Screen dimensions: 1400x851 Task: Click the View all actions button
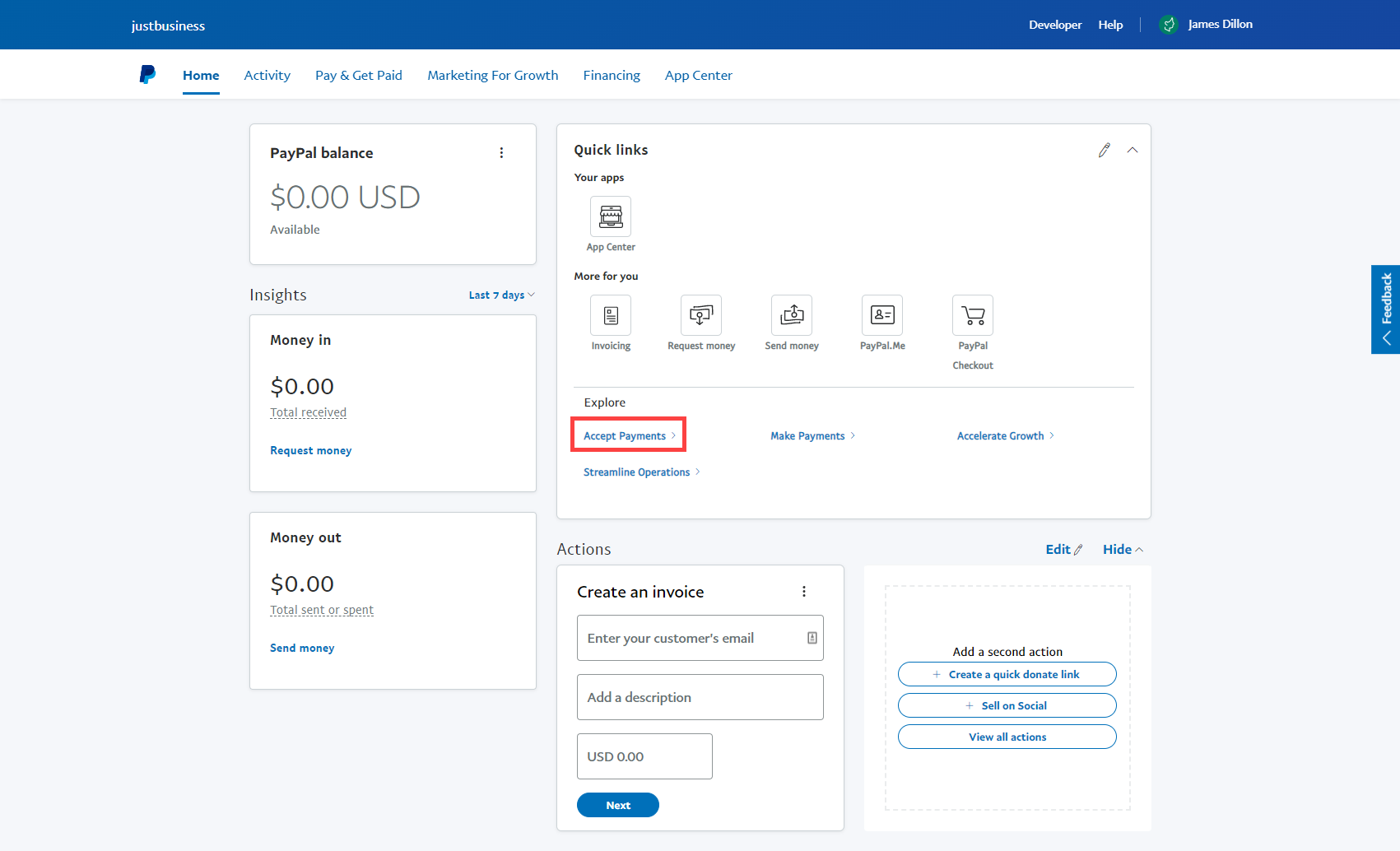pos(1007,737)
